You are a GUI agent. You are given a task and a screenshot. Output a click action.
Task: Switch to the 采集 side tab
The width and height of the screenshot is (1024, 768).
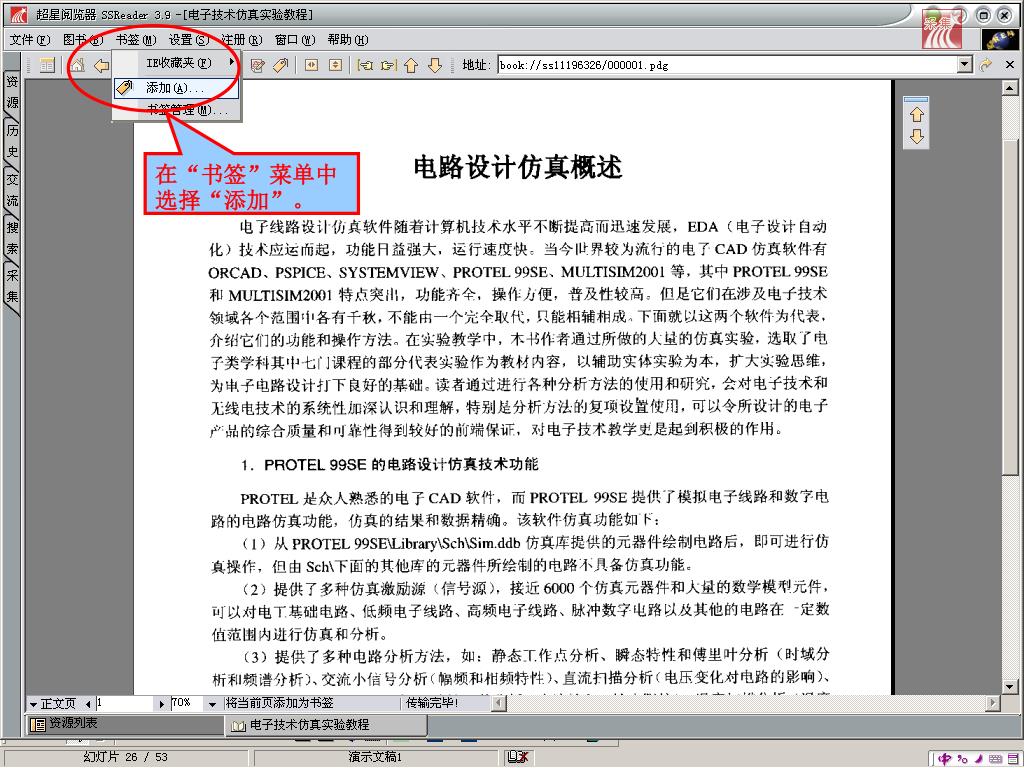click(x=12, y=285)
